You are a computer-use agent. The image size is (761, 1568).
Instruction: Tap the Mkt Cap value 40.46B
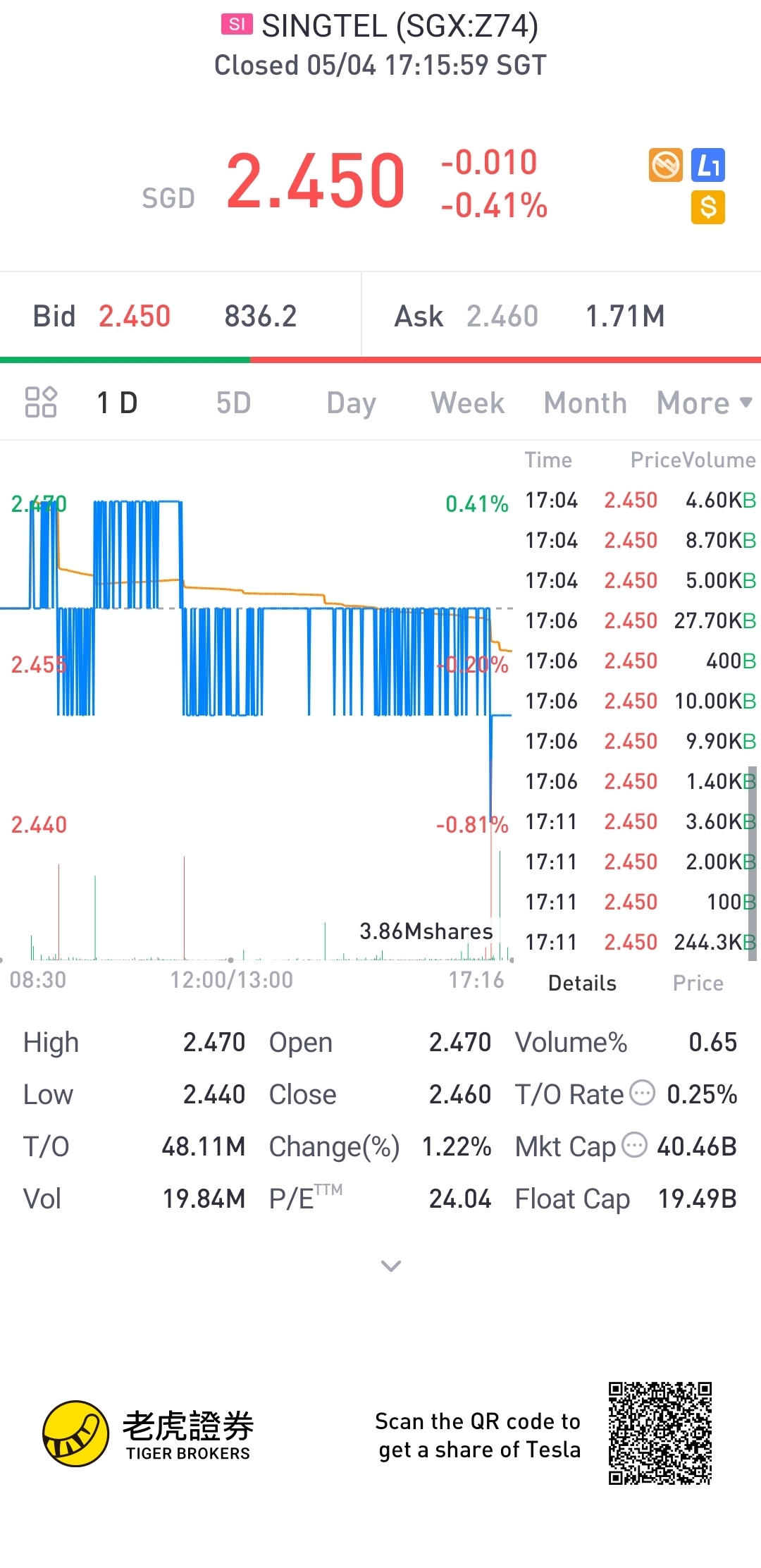[697, 1146]
